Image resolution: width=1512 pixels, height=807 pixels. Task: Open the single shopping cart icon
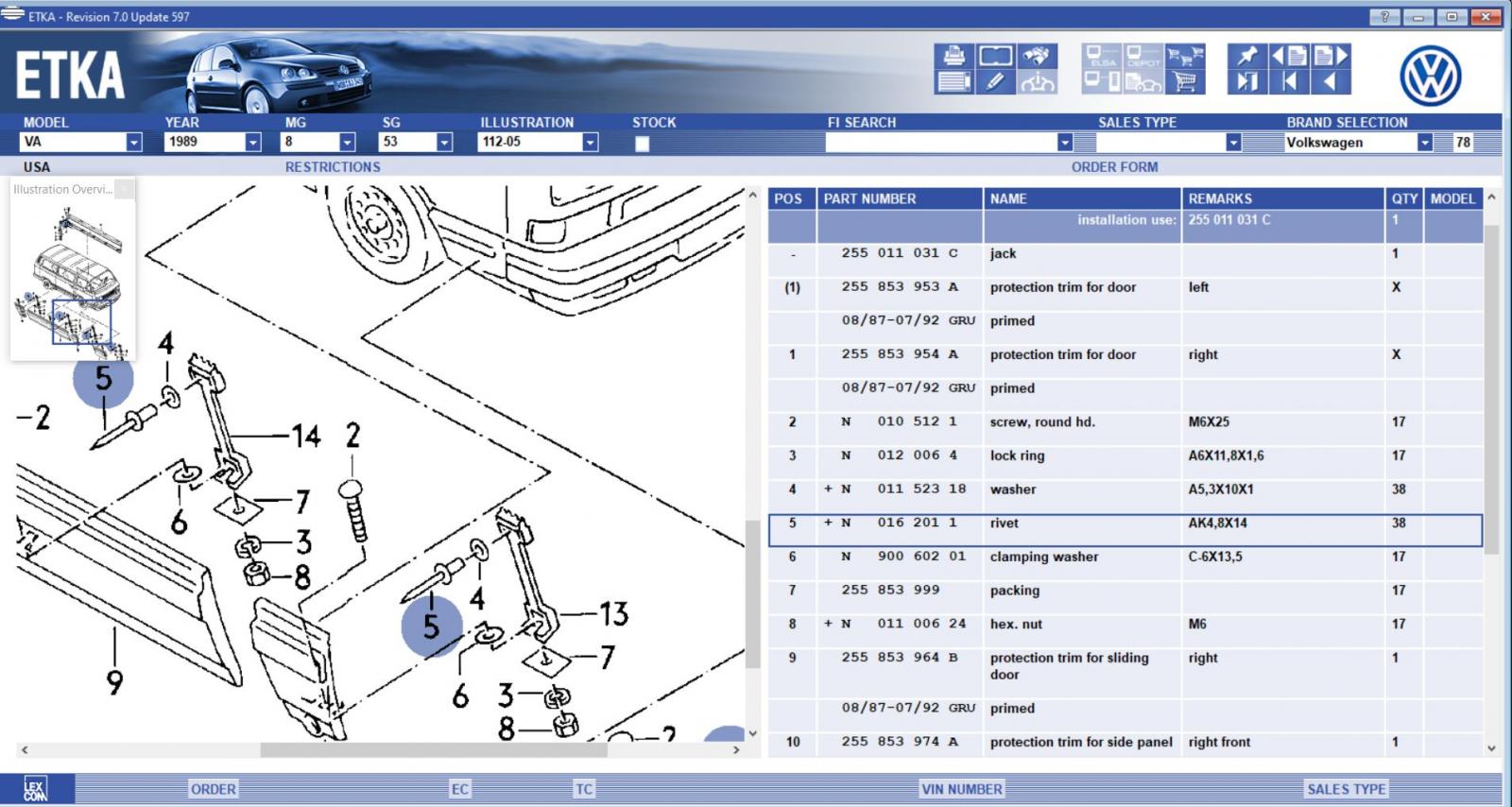pos(1185,82)
